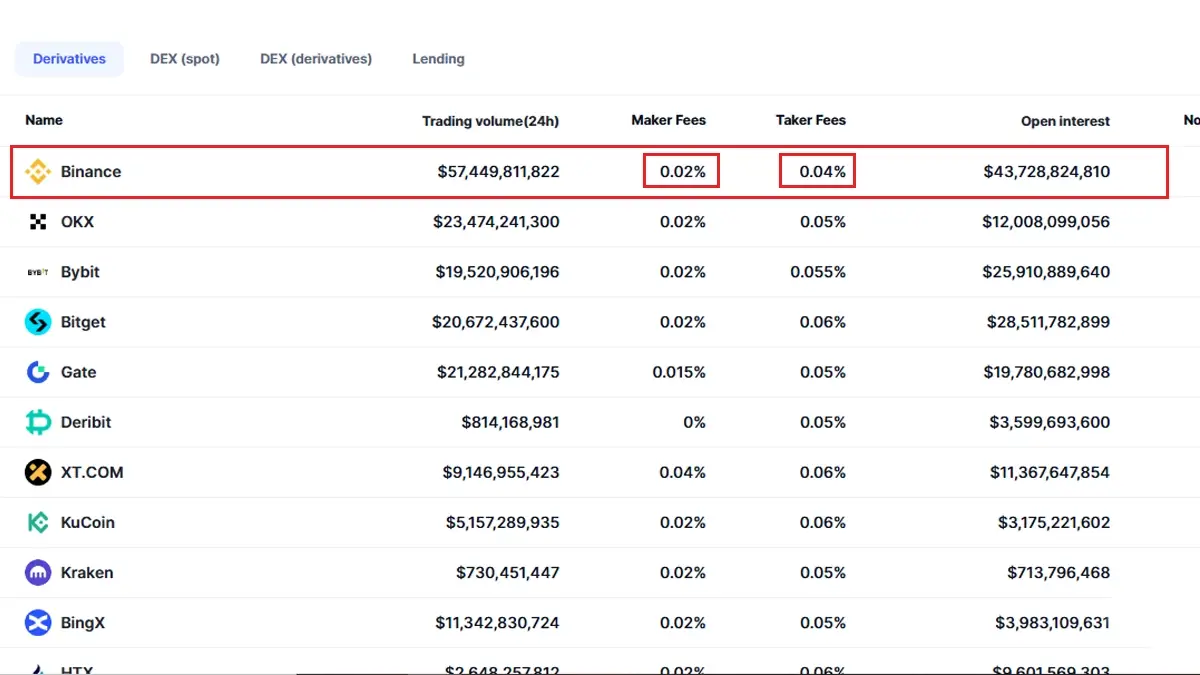
Task: Select OKX trading volume $23,474,241,300
Action: click(x=496, y=222)
